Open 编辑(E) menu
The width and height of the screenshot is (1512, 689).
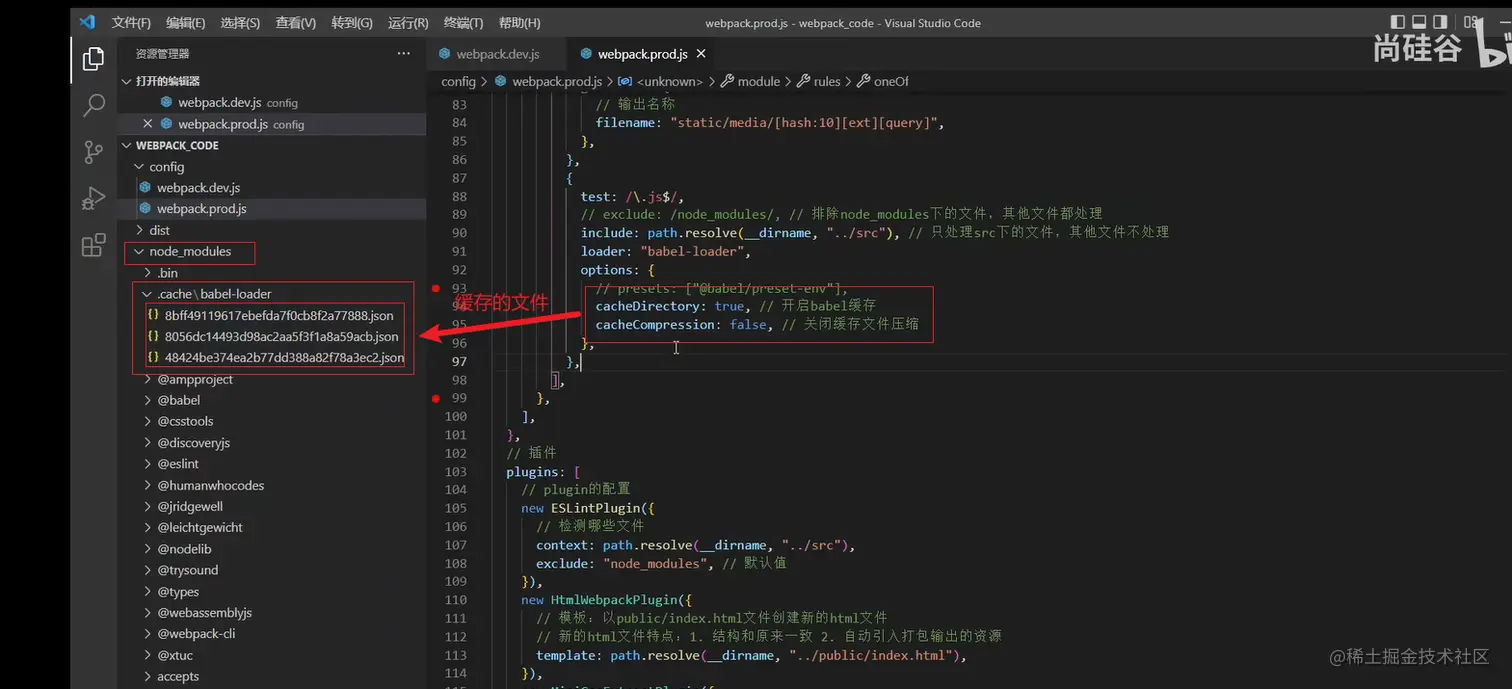point(186,23)
